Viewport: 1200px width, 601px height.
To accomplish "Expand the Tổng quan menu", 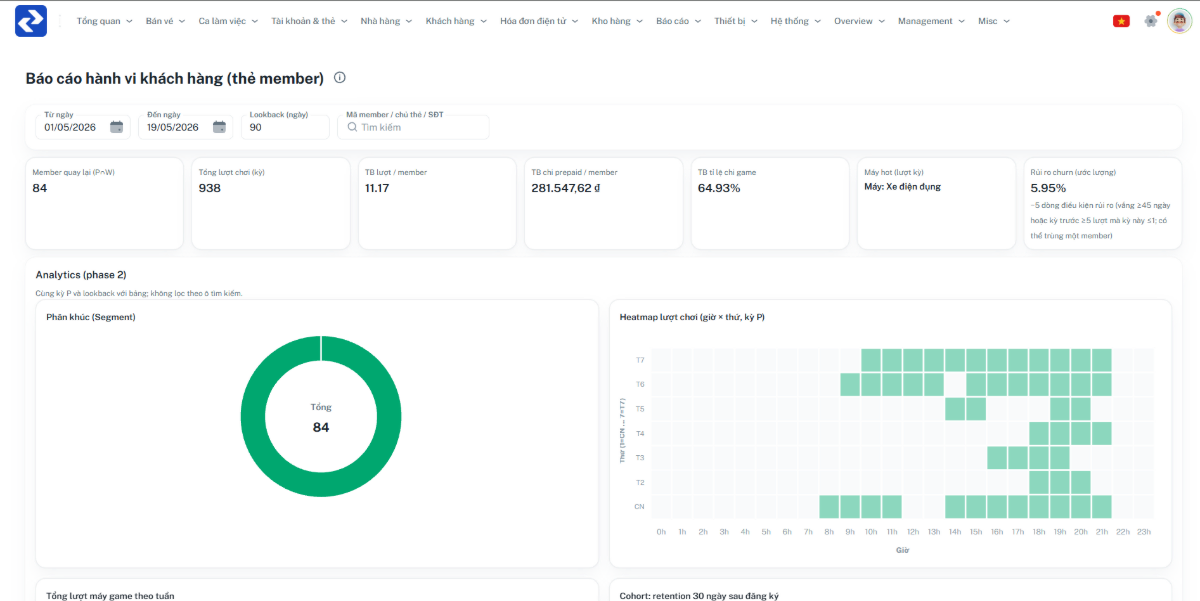I will [x=105, y=21].
